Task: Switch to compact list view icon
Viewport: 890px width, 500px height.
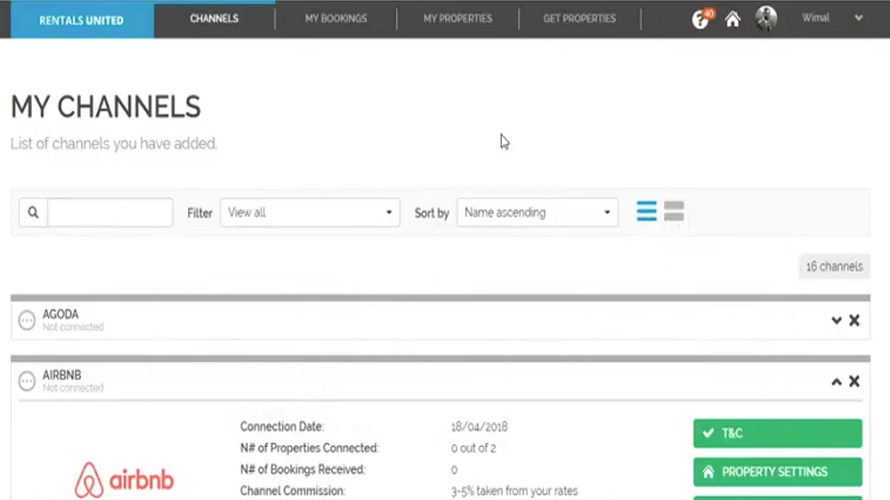Action: click(646, 211)
